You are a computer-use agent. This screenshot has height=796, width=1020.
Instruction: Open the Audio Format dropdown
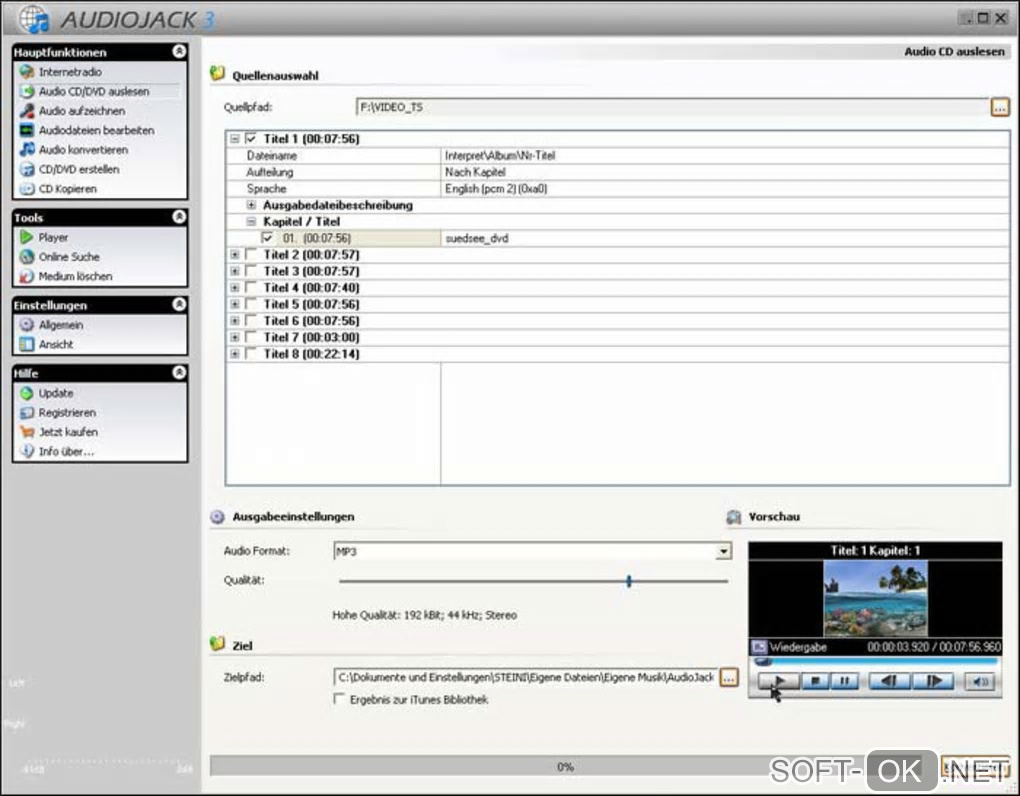coord(723,551)
